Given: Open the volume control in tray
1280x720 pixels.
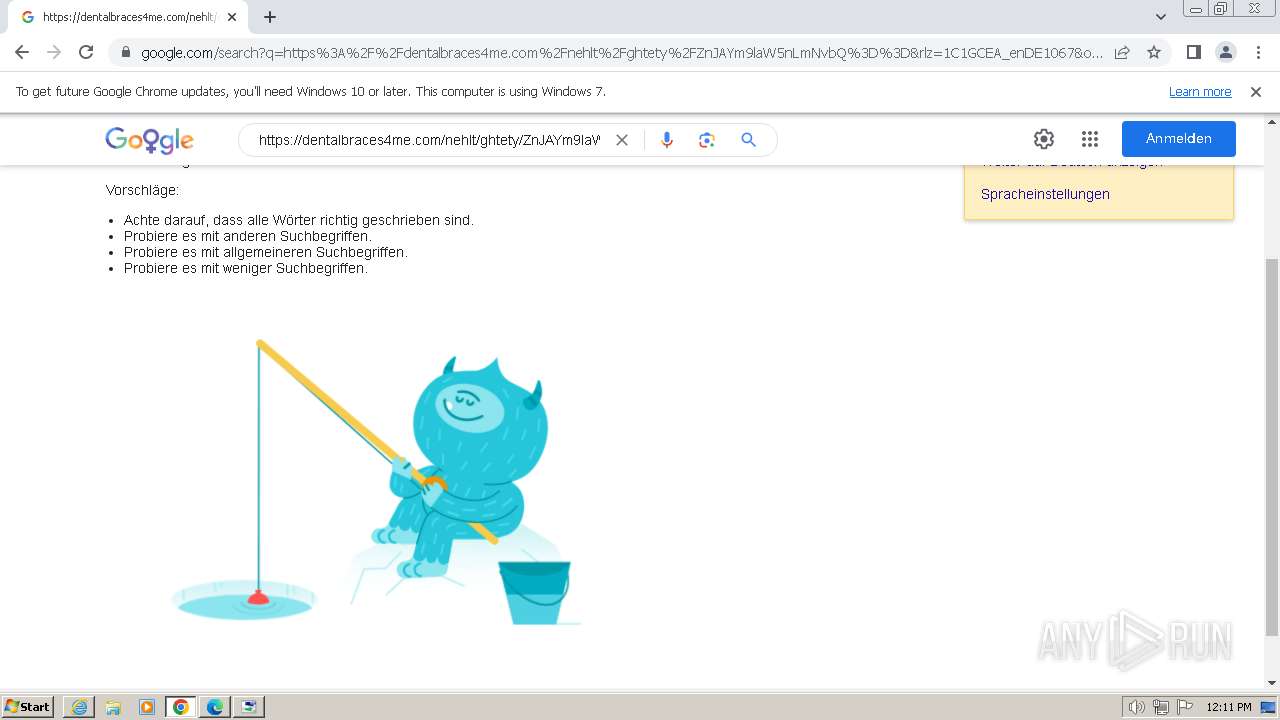Looking at the screenshot, I should pyautogui.click(x=1136, y=707).
